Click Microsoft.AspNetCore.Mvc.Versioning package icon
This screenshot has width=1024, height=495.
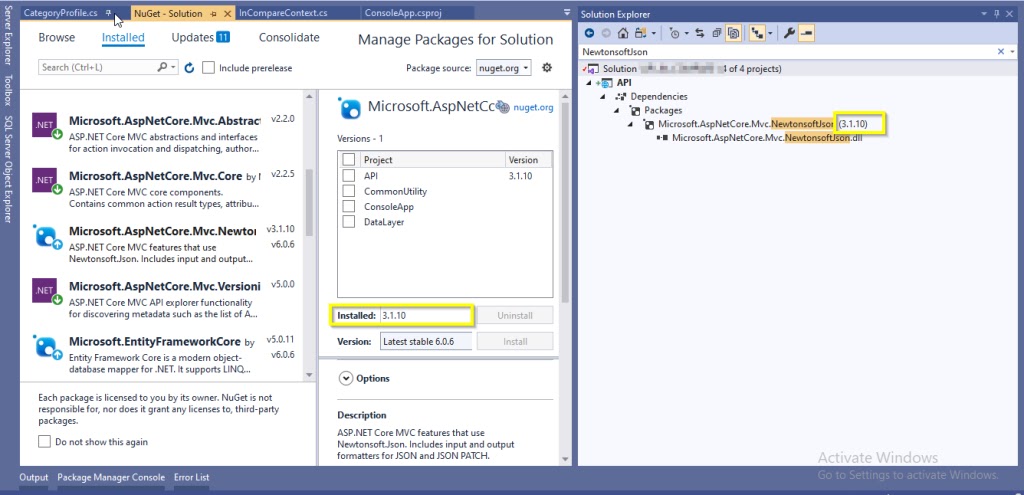click(x=47, y=292)
